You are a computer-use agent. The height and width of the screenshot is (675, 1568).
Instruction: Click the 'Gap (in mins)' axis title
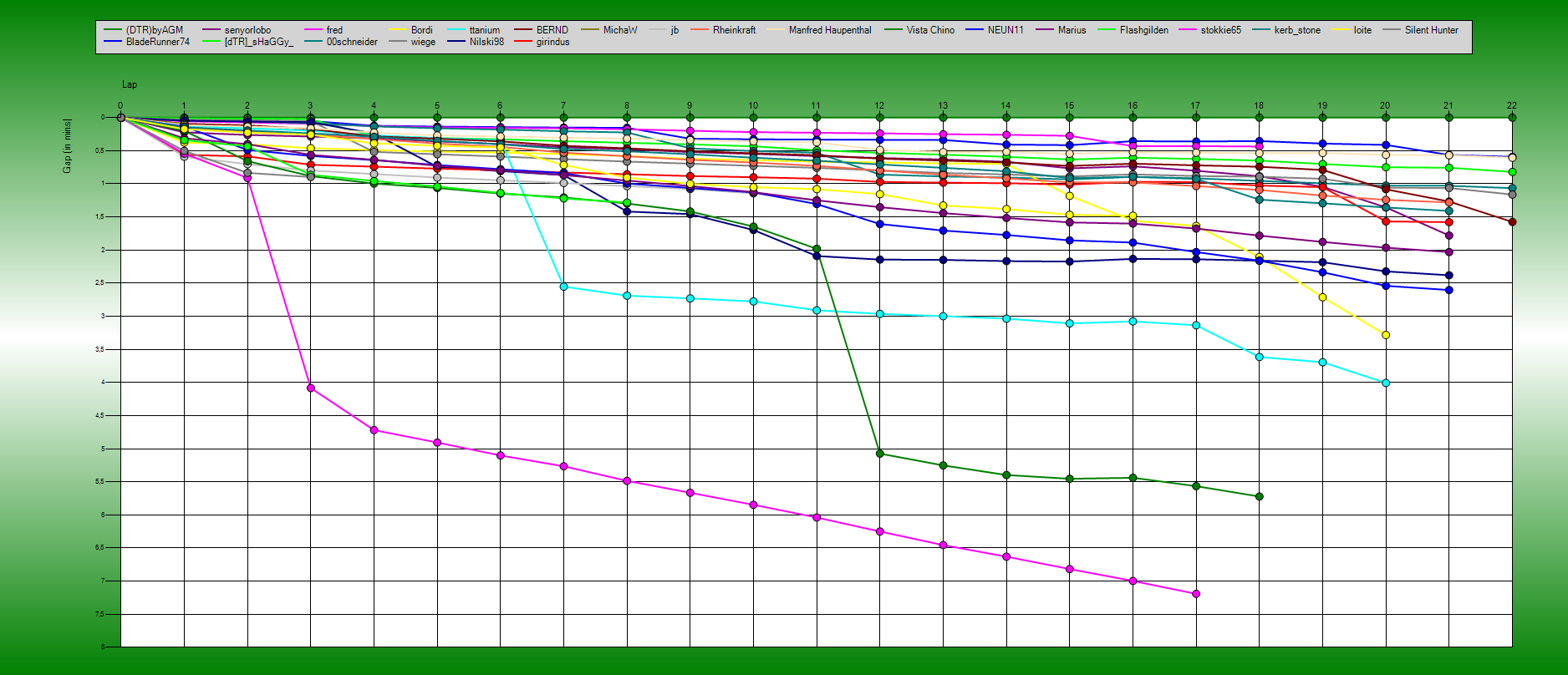[x=67, y=146]
